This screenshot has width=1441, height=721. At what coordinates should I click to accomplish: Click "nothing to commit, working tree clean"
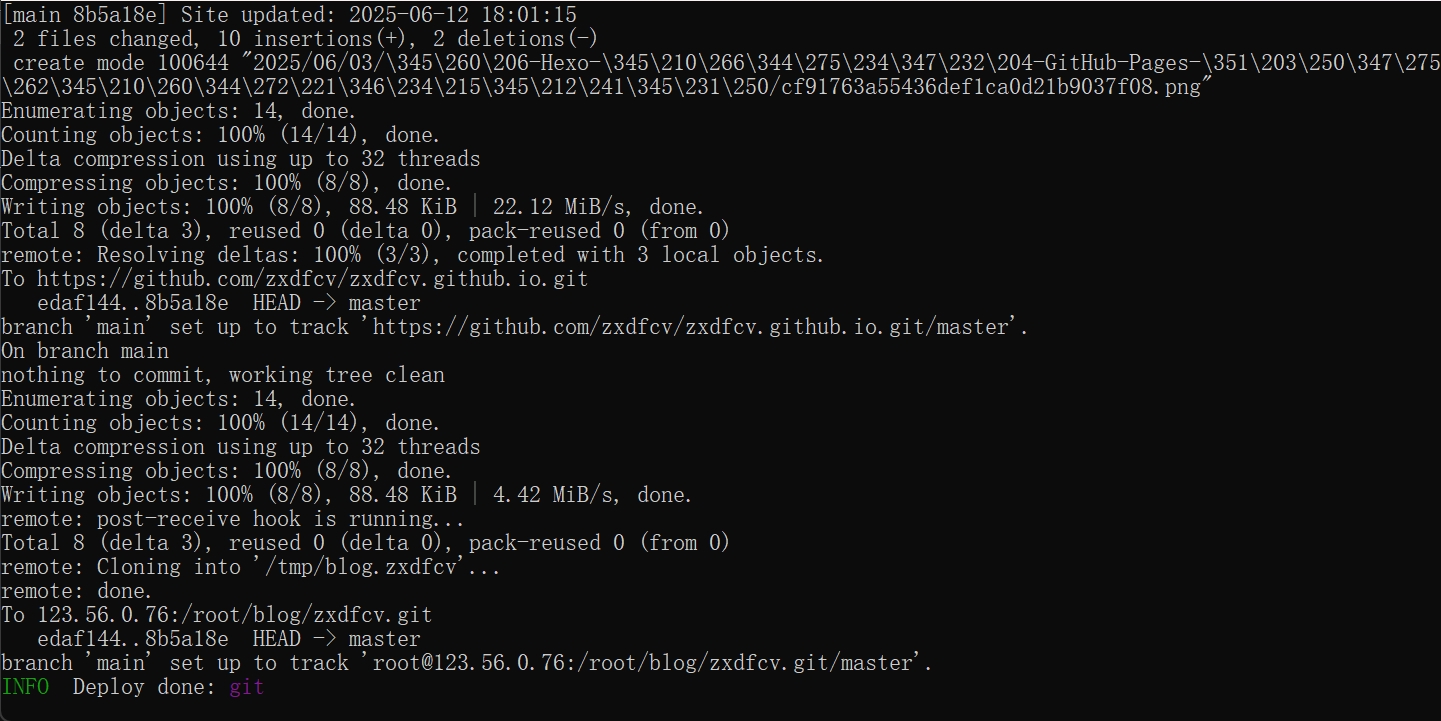click(223, 375)
